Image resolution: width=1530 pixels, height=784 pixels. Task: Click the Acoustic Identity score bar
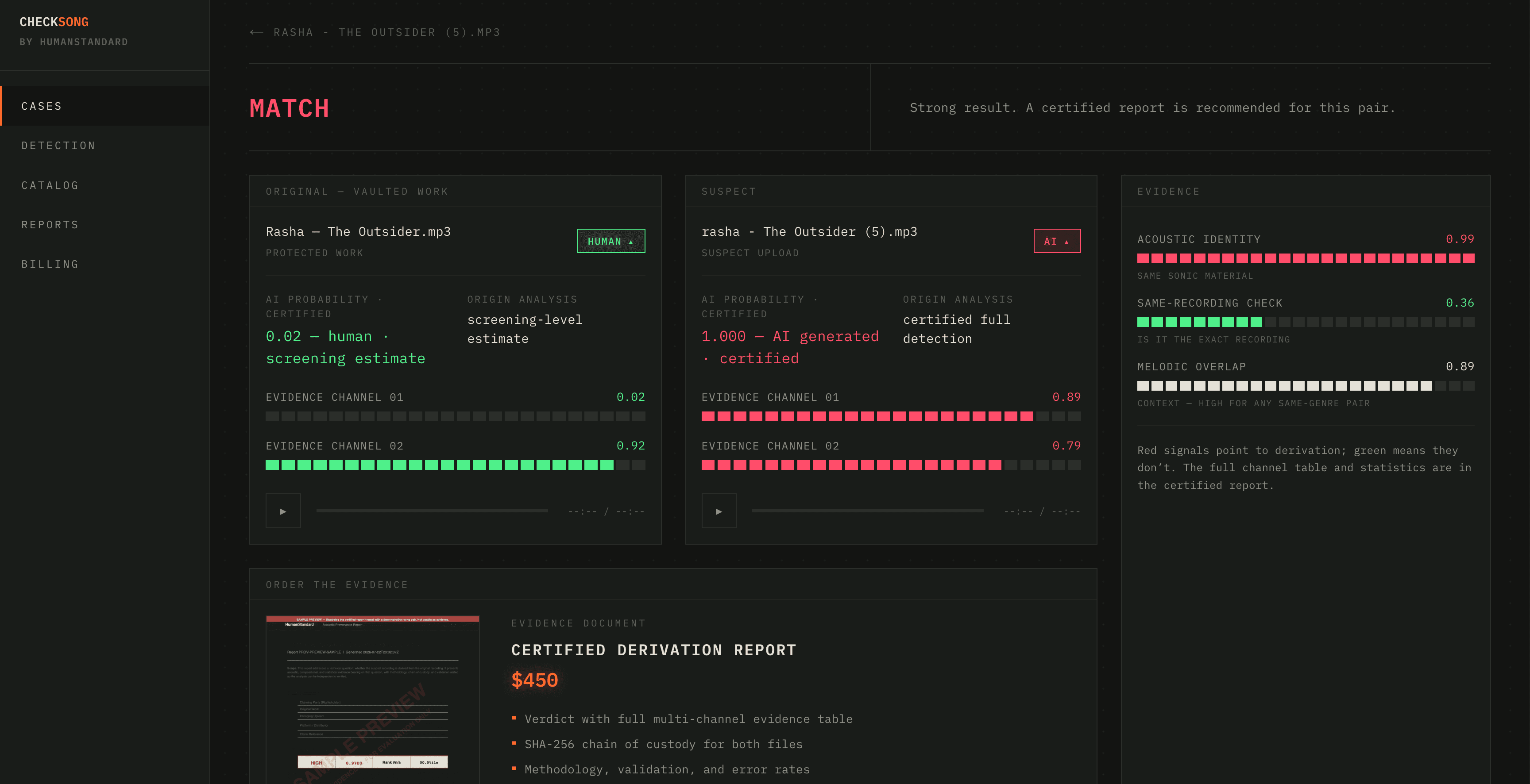[x=1306, y=258]
